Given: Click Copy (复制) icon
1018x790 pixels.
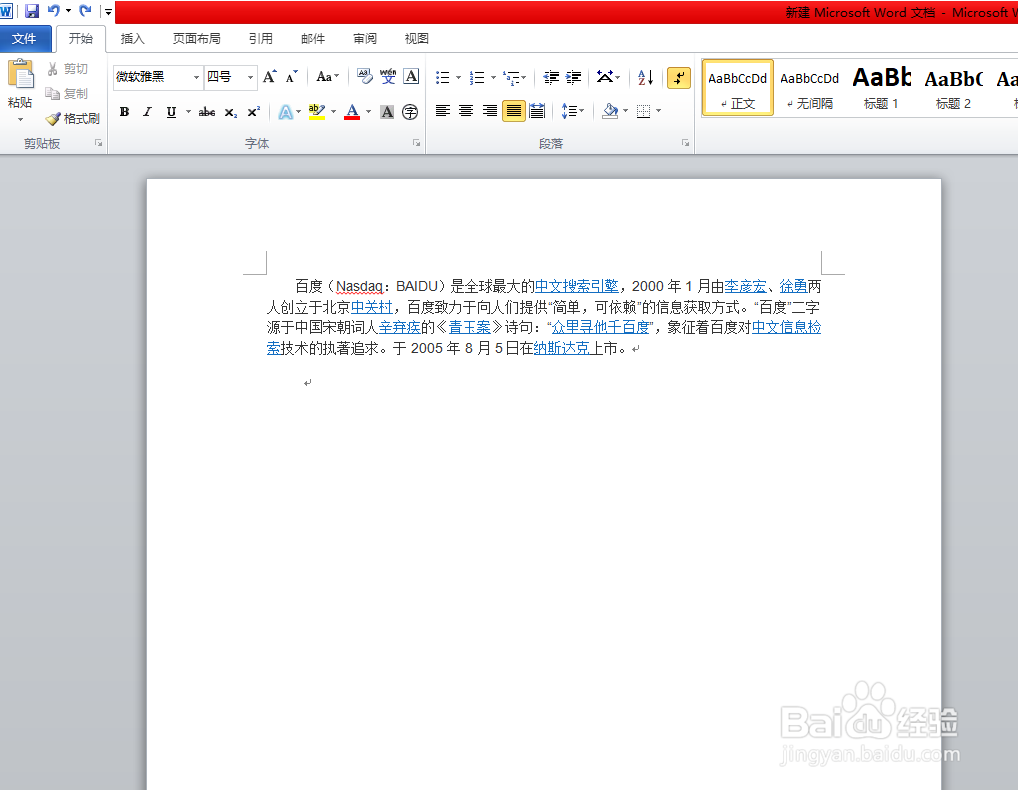Looking at the screenshot, I should (x=53, y=93).
